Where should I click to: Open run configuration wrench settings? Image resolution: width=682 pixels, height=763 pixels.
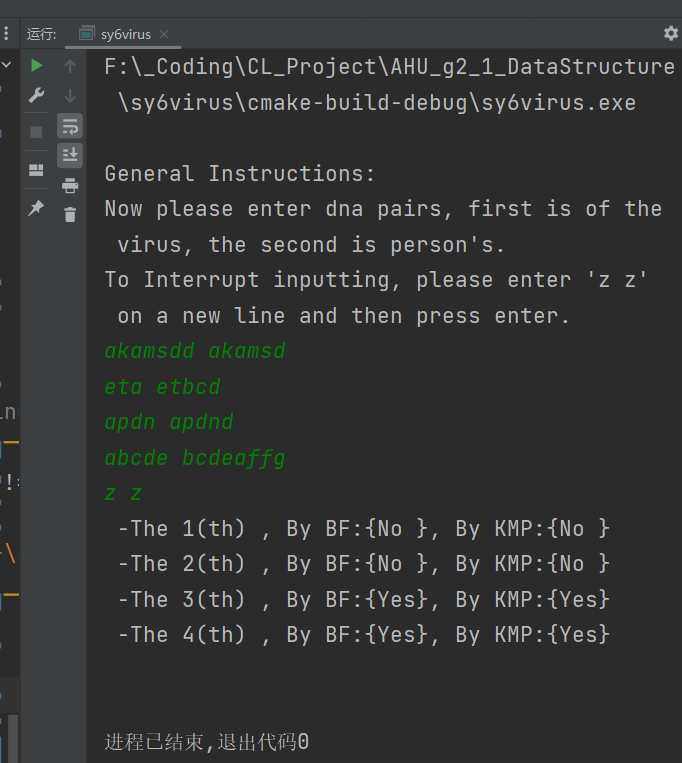36,96
